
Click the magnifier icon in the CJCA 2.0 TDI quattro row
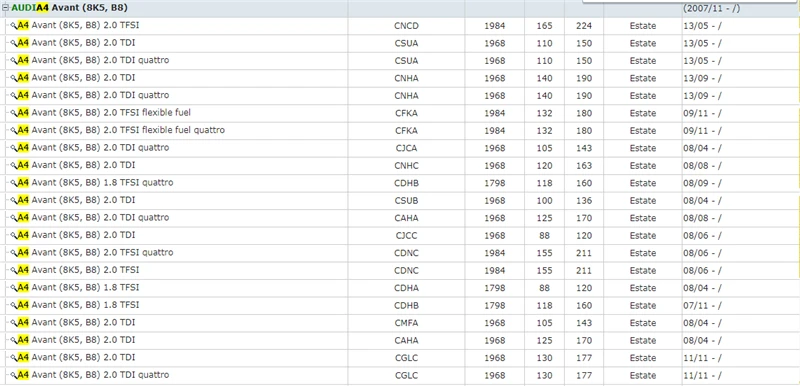point(14,148)
